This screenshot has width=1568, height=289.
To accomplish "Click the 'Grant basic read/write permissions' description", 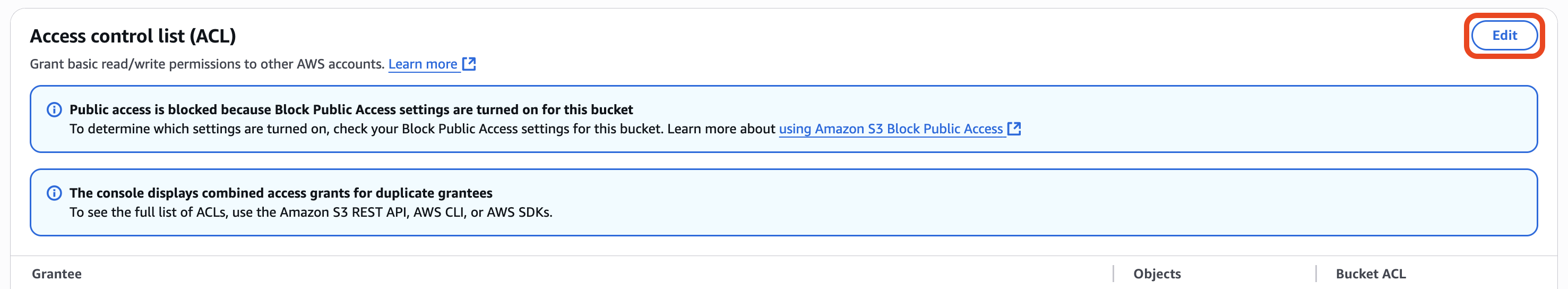I will (207, 64).
